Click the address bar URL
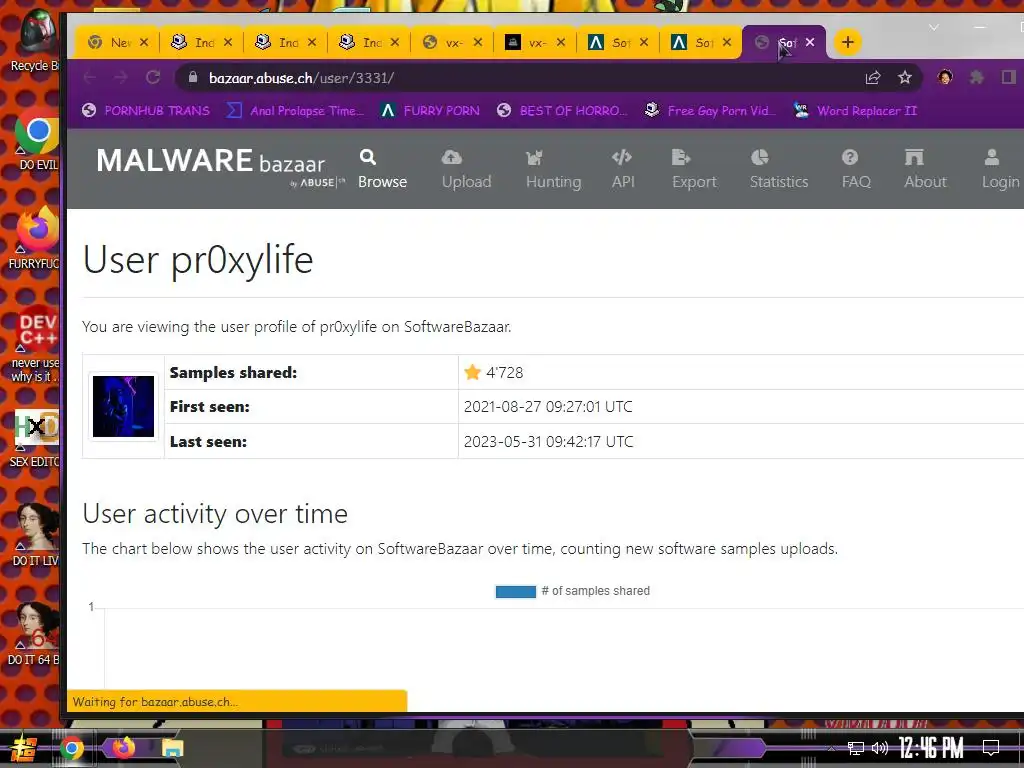 (301, 78)
